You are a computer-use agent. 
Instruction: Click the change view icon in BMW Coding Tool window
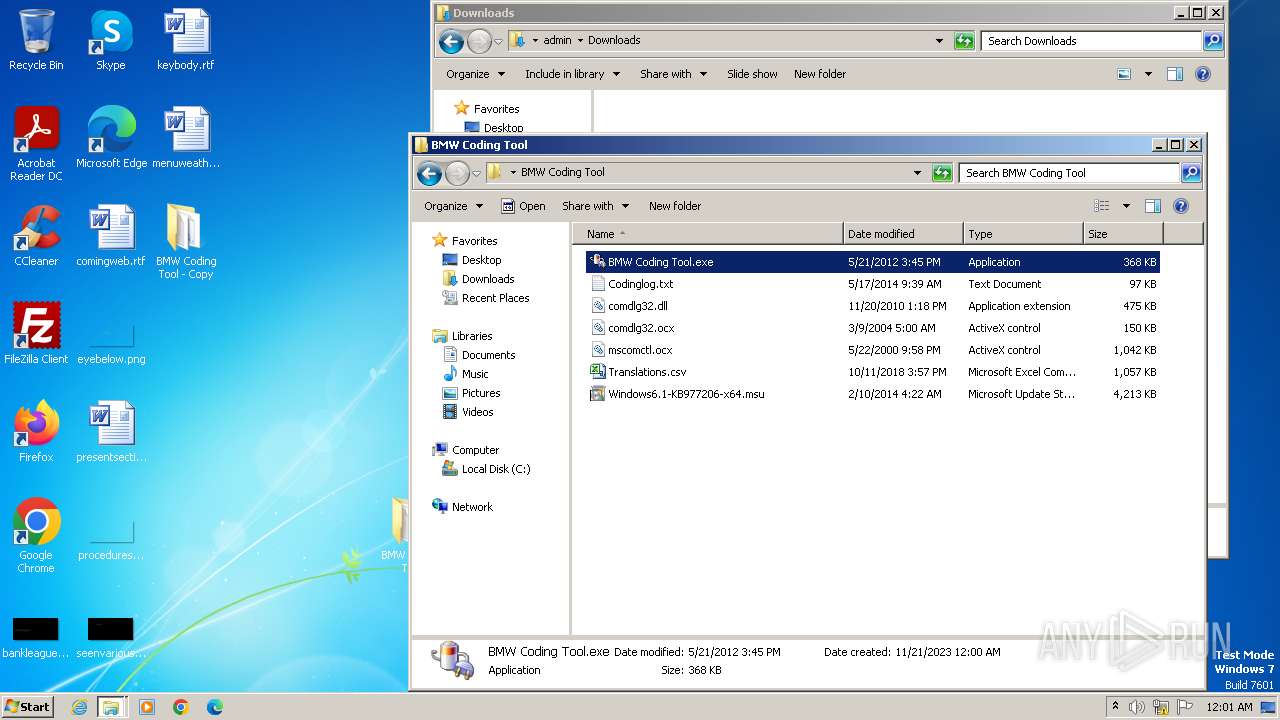[1102, 206]
